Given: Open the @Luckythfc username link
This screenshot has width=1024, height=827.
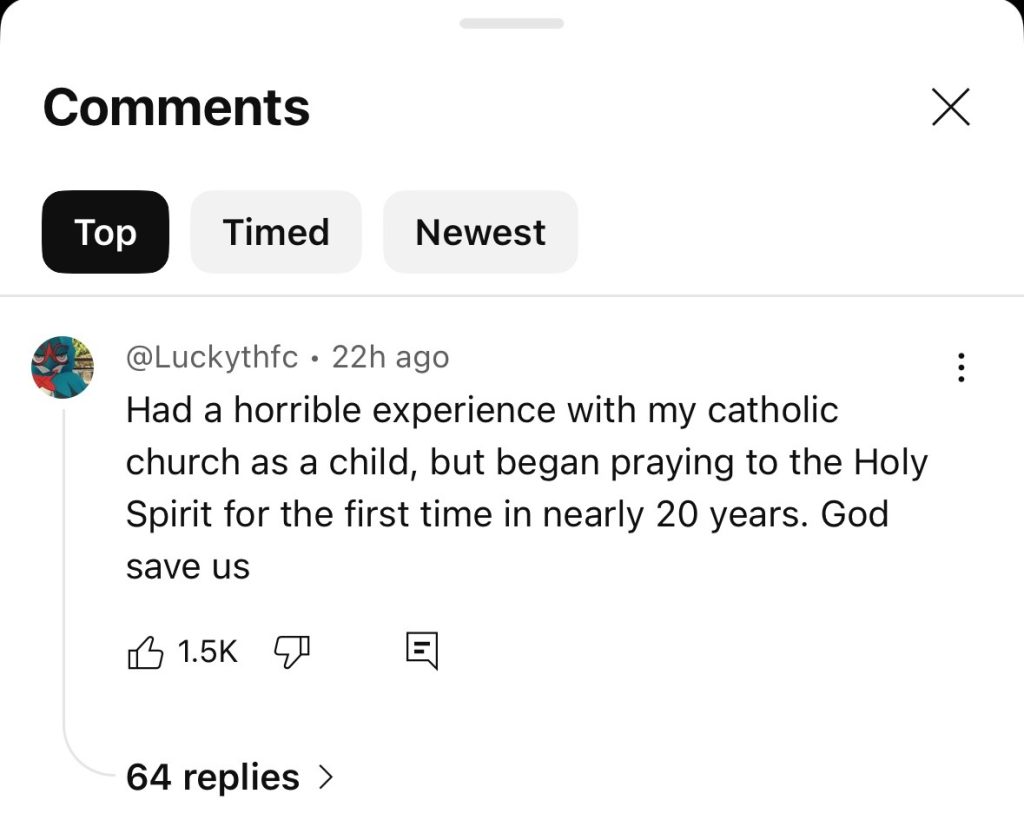Looking at the screenshot, I should [211, 357].
